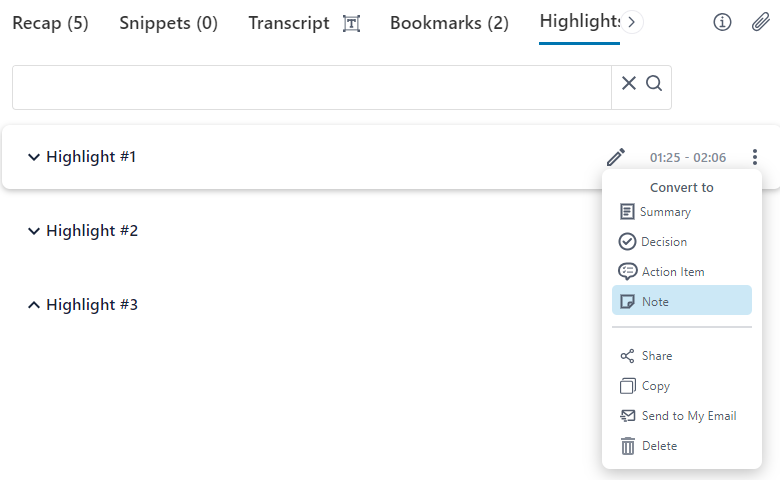Toggle the transcript text icon

pos(351,24)
